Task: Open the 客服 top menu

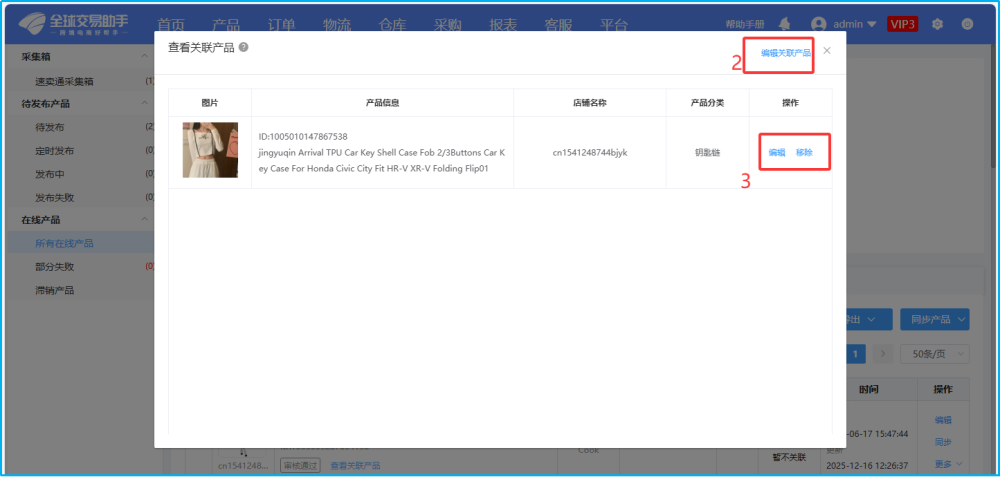Action: (559, 25)
